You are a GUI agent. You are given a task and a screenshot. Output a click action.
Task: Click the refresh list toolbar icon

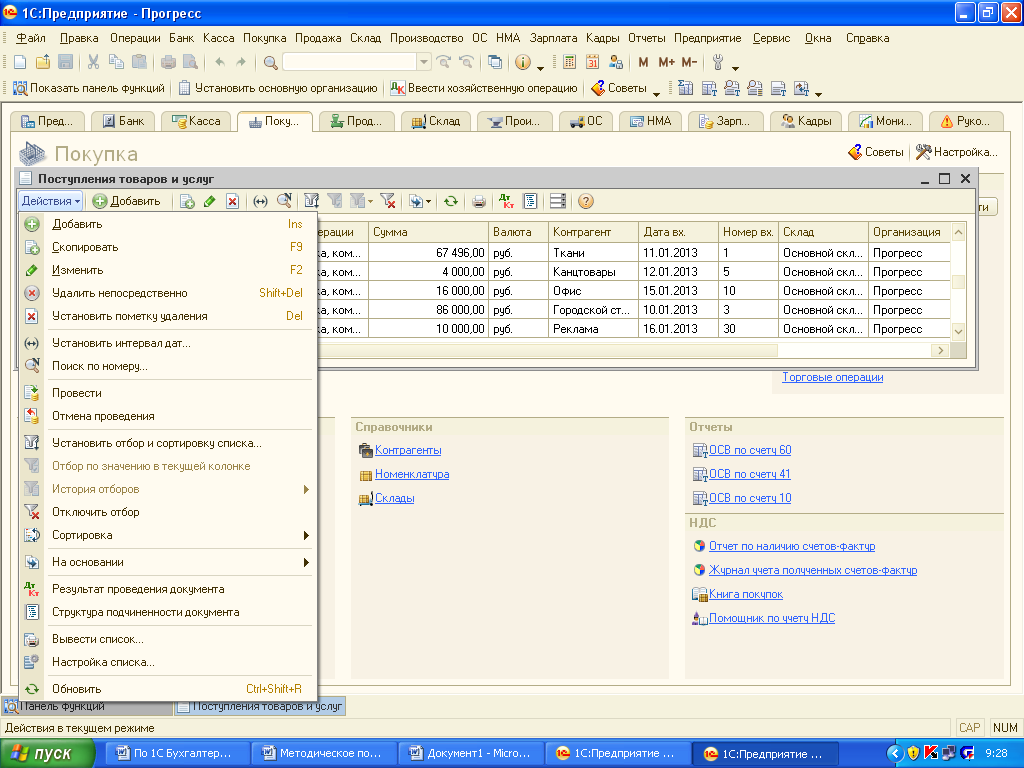point(451,201)
